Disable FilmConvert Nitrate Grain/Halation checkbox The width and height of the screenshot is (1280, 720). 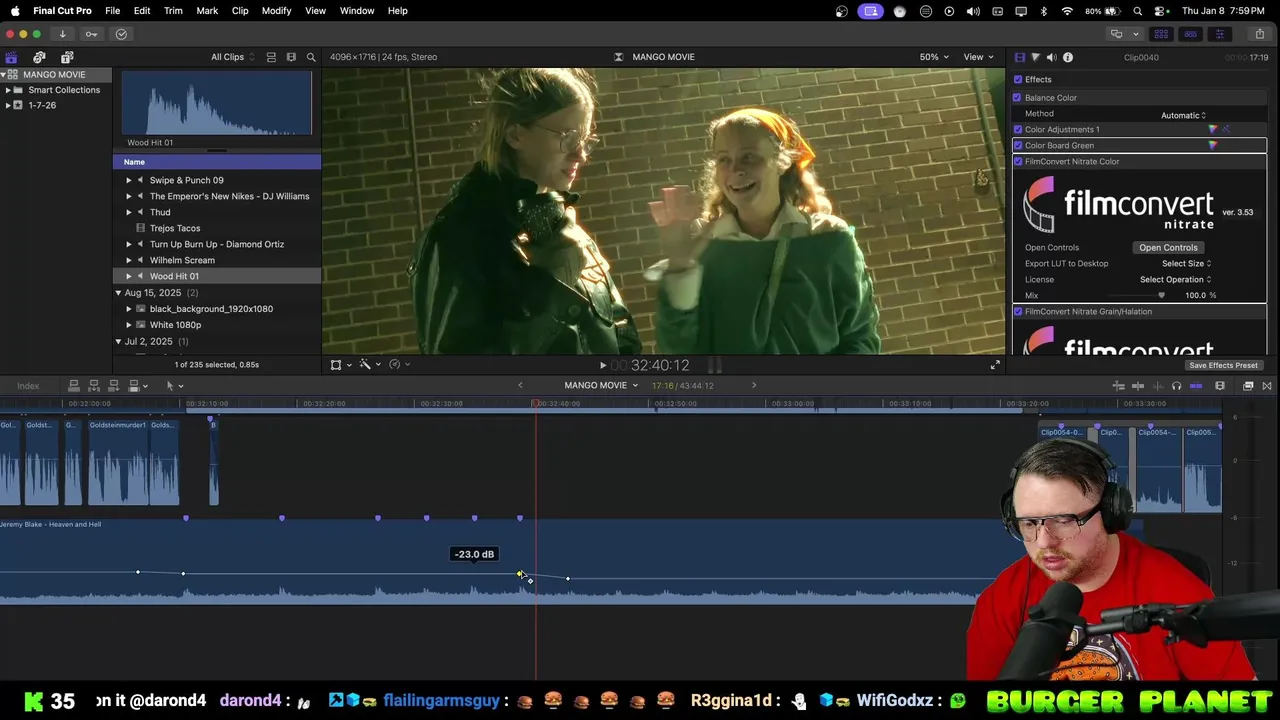1018,312
